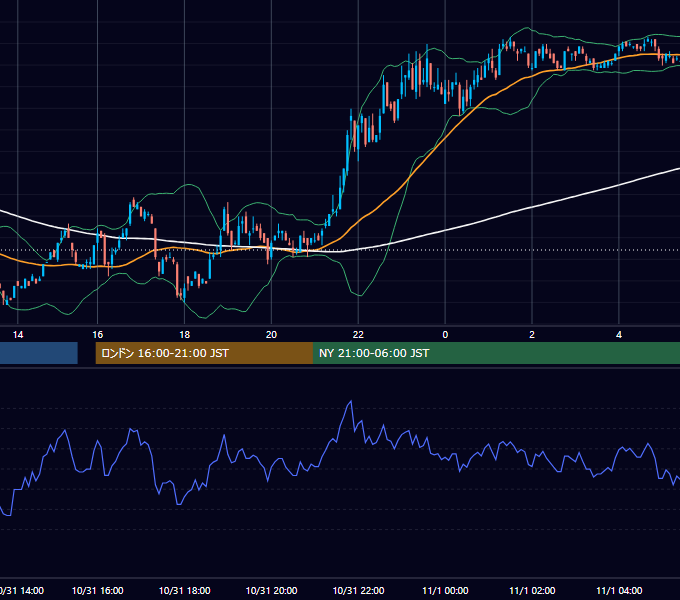Click the 11/1 02:00 date label

click(x=532, y=590)
